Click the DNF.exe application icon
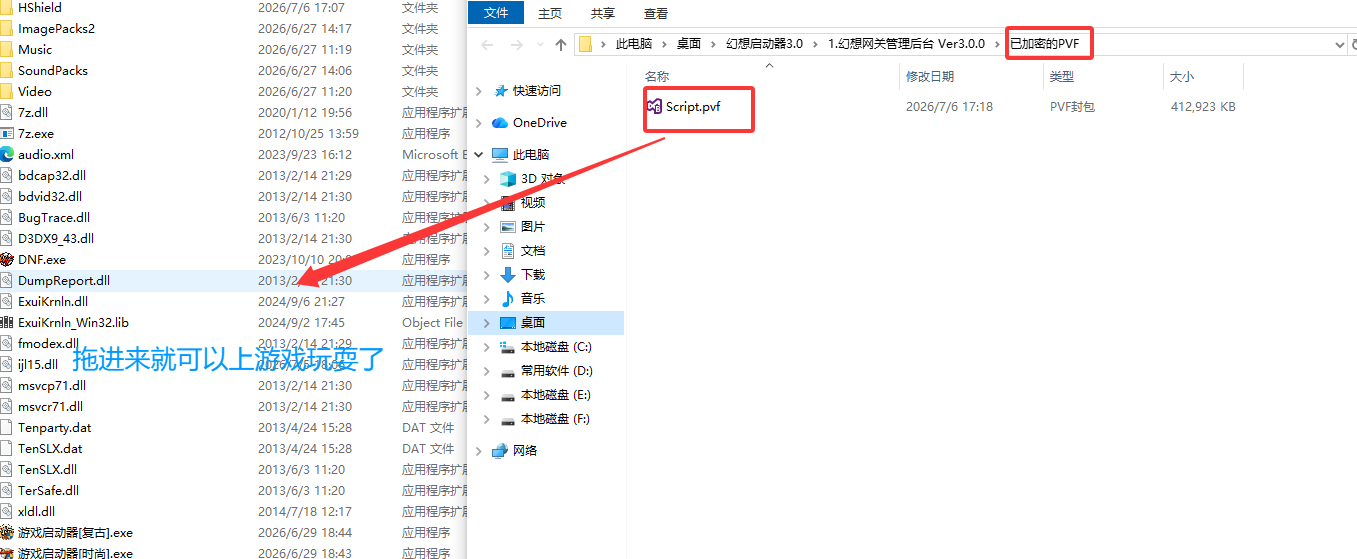 point(7,259)
